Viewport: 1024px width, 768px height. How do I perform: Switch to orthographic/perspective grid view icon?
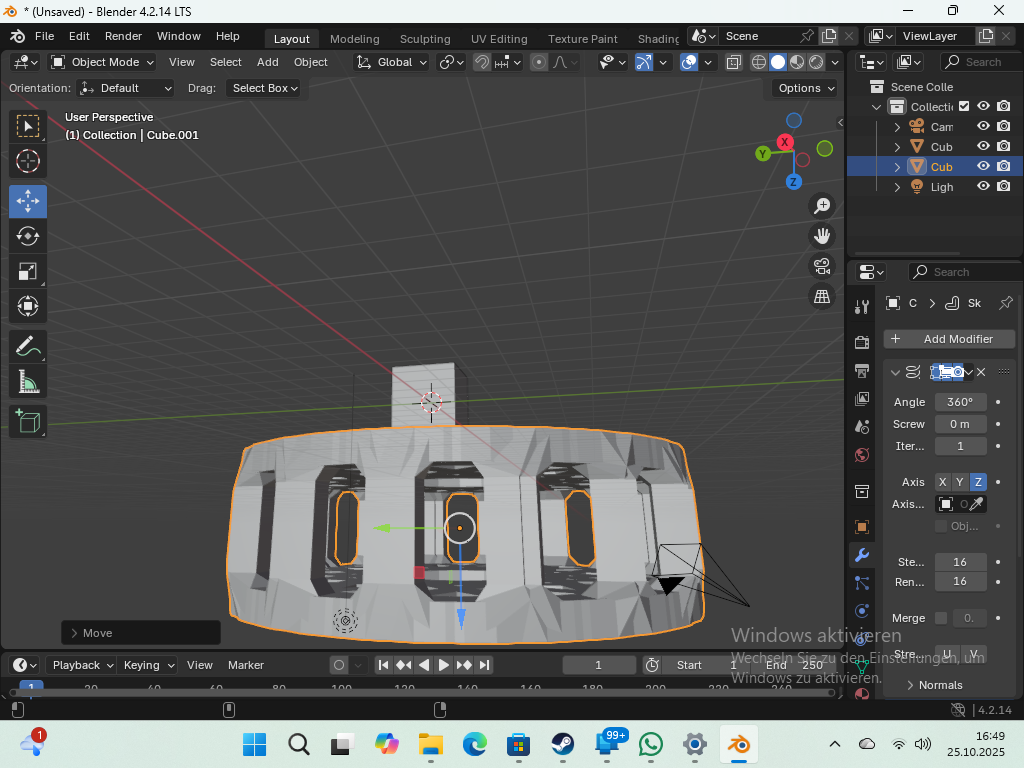pyautogui.click(x=822, y=296)
